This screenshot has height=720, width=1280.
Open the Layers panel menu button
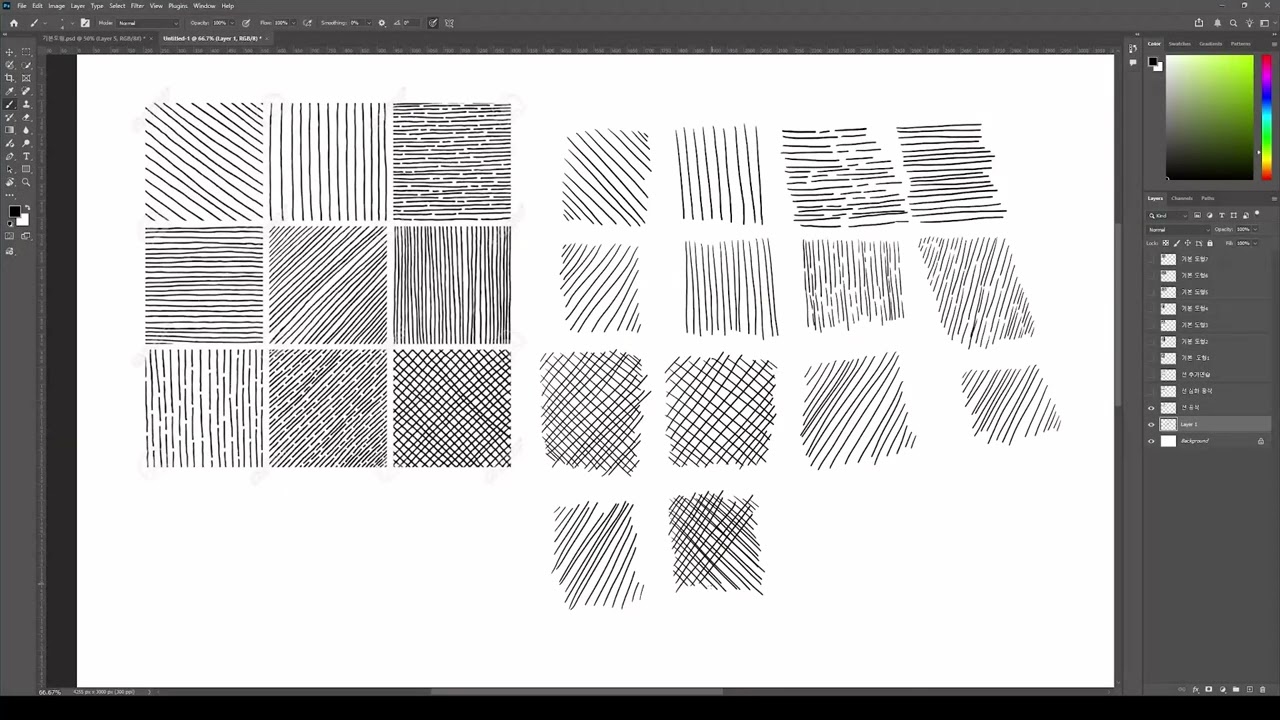point(1274,199)
